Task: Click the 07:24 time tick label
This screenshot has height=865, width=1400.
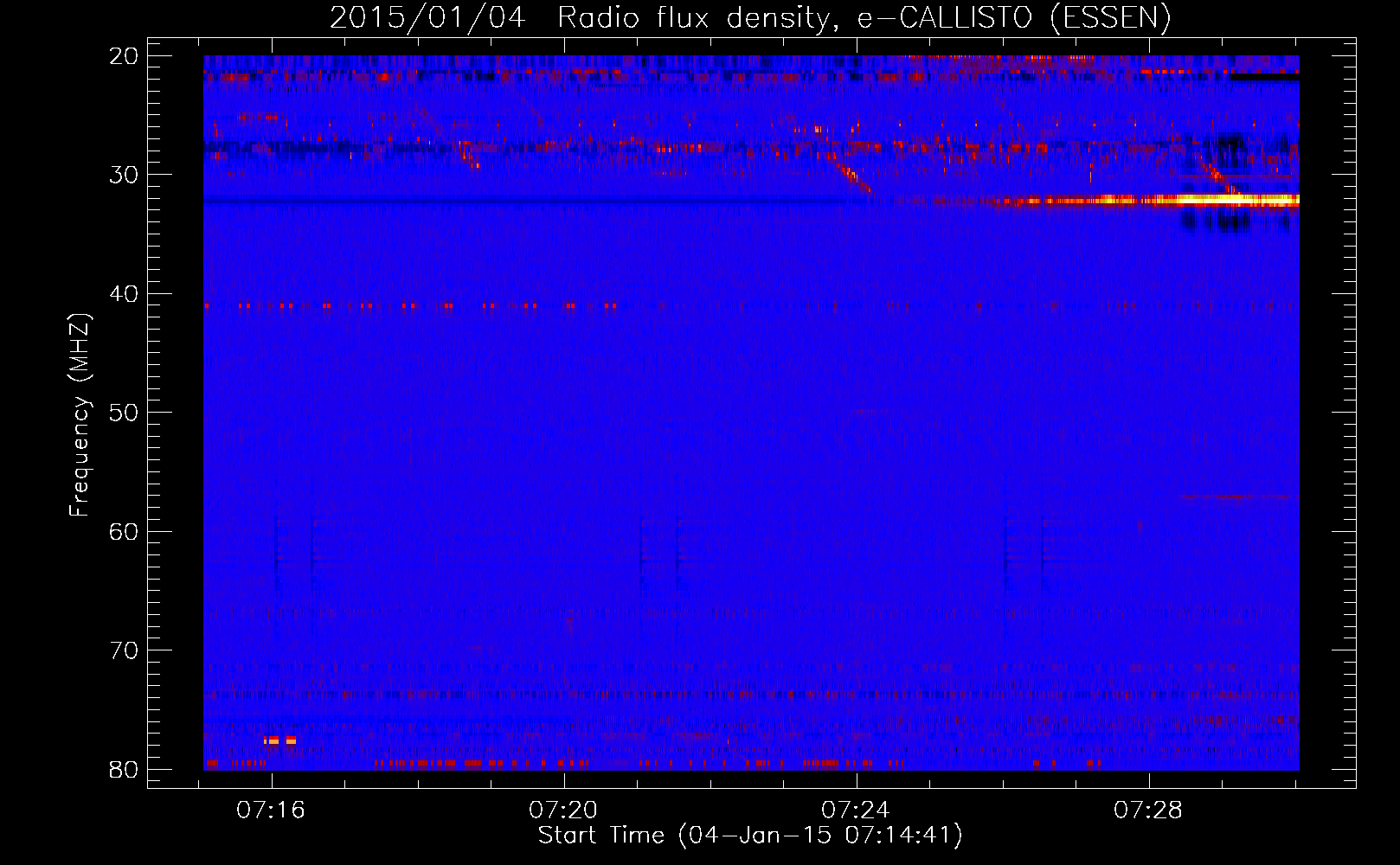Action: point(856,811)
